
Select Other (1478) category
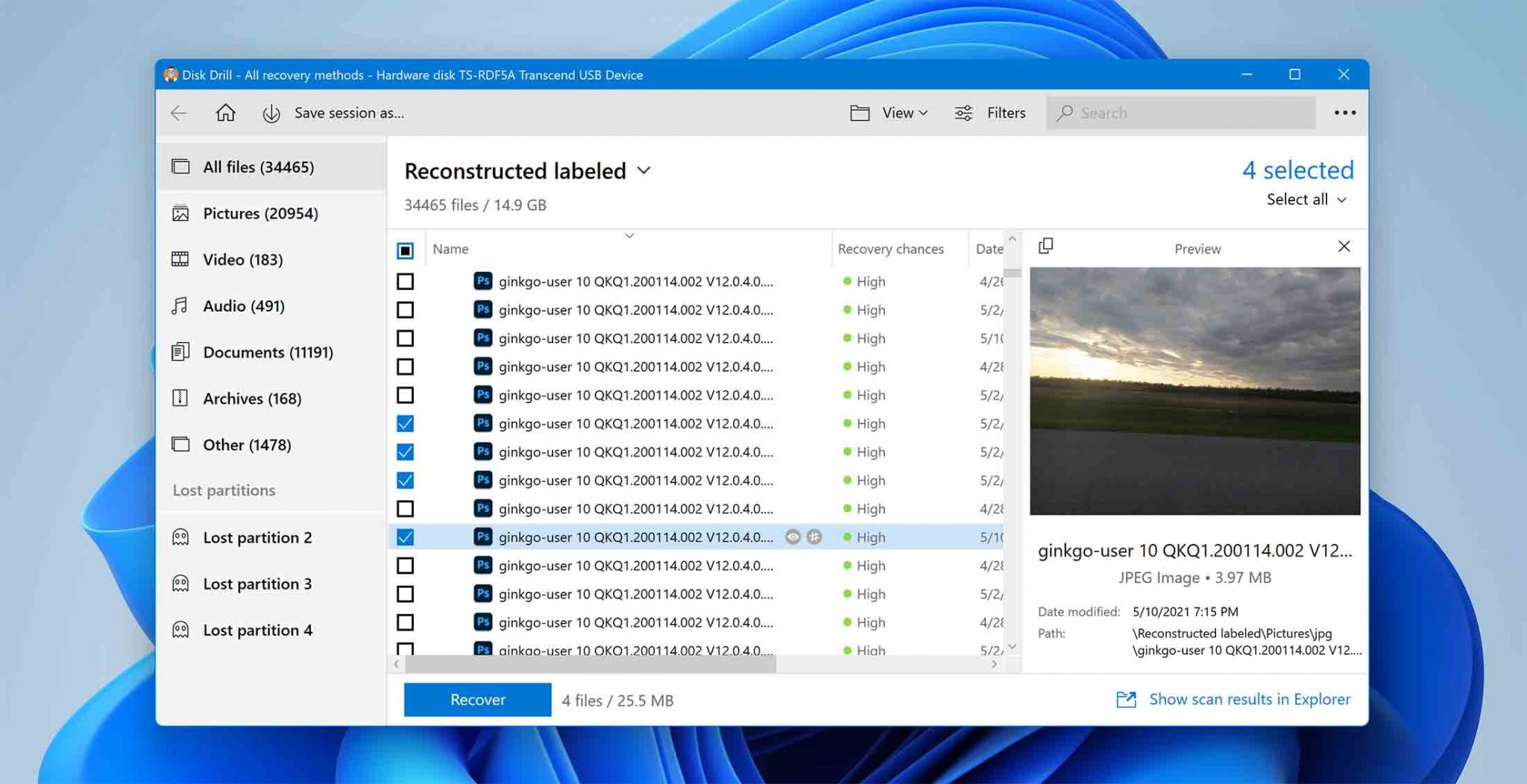pyautogui.click(x=271, y=444)
